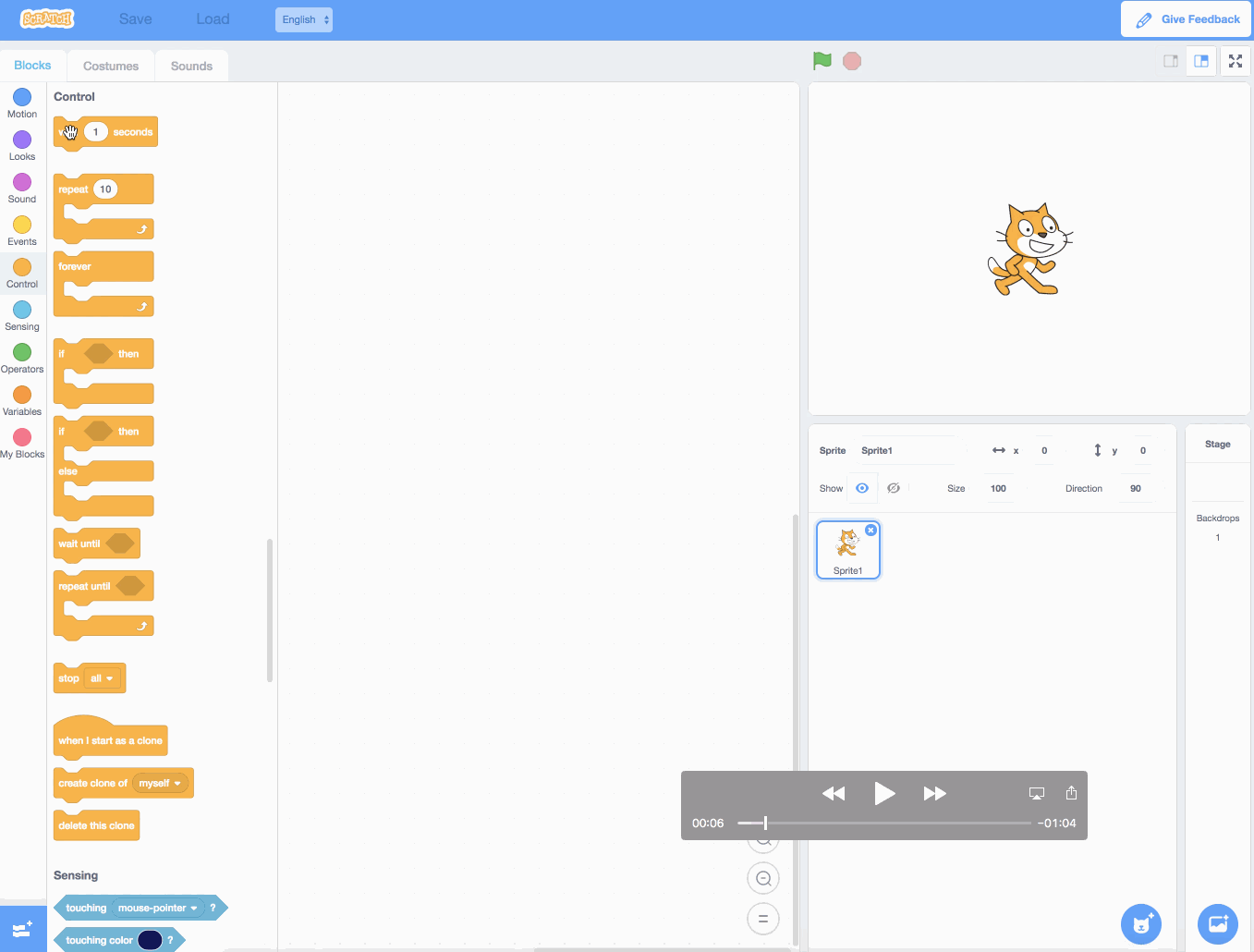The height and width of the screenshot is (952, 1254).
Task: Select the Control category circle
Action: coord(22,267)
